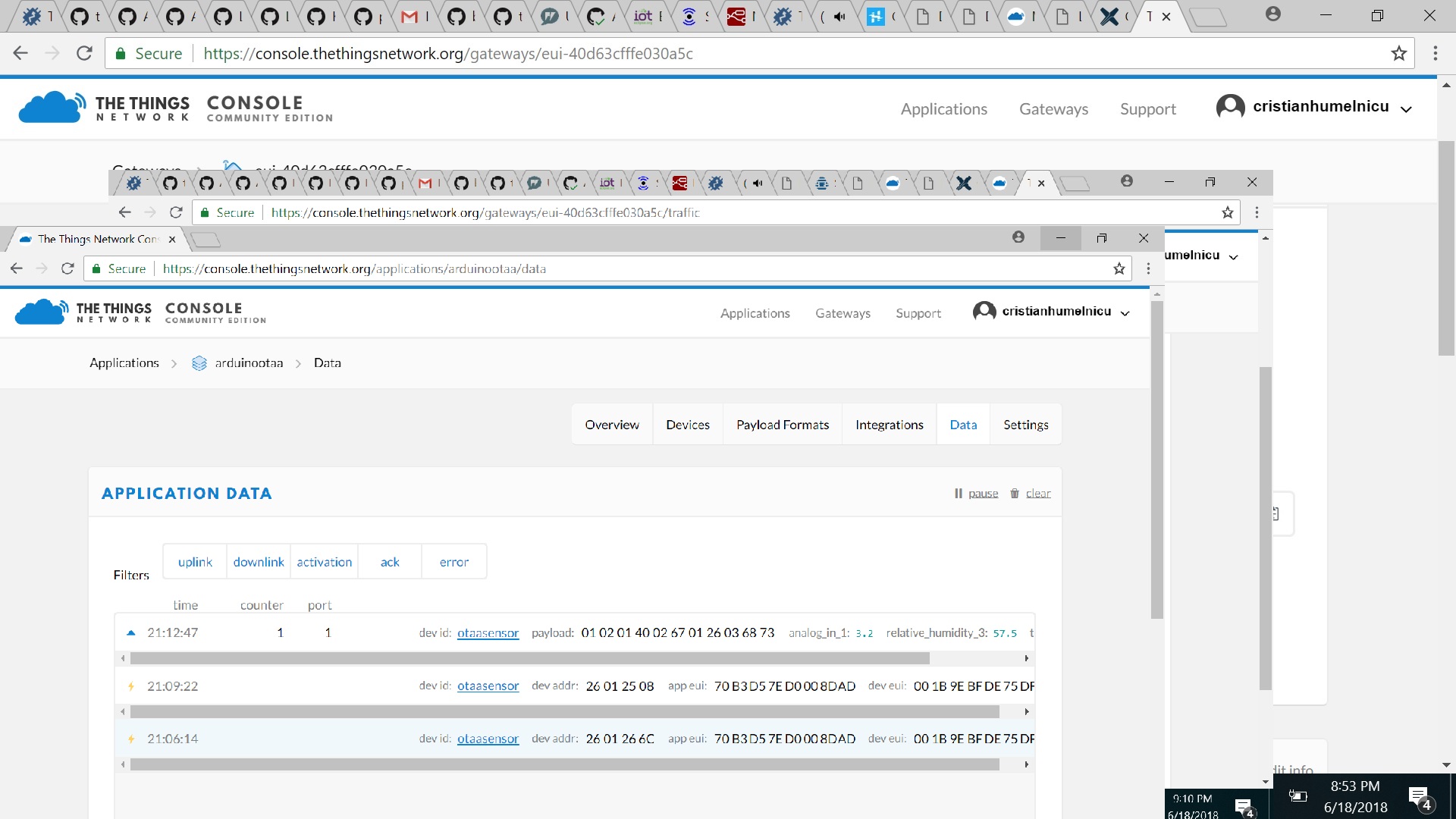
Task: Open Applications in front window top navigation
Action: tap(755, 313)
